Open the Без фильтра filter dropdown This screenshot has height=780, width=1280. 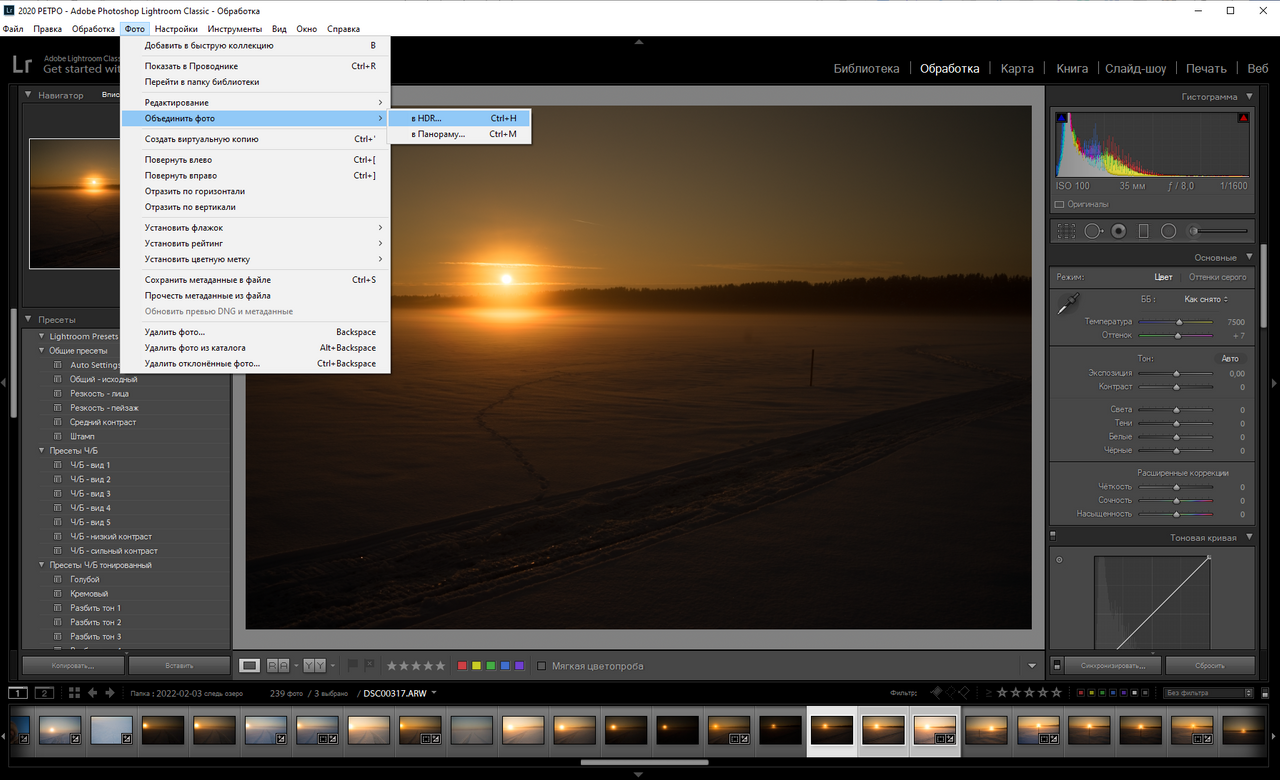coord(1208,693)
